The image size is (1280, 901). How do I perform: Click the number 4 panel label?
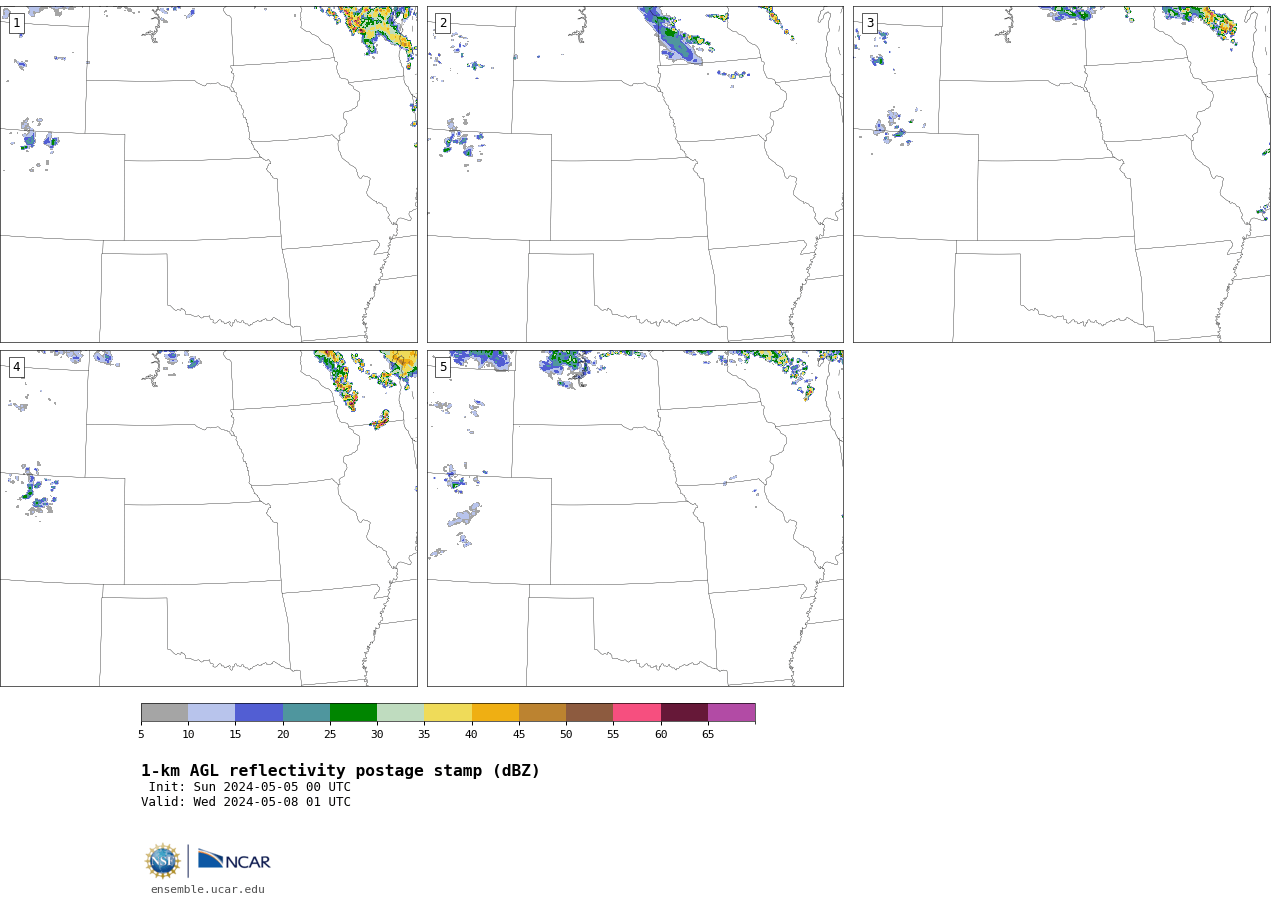pos(16,367)
